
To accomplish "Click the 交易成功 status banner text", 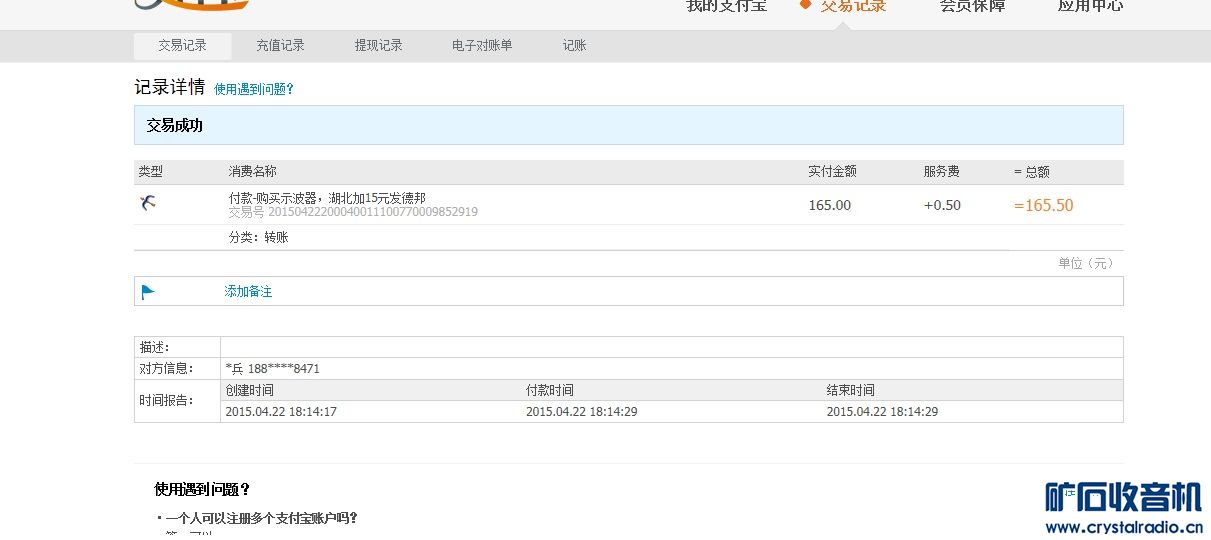I will pos(175,126).
